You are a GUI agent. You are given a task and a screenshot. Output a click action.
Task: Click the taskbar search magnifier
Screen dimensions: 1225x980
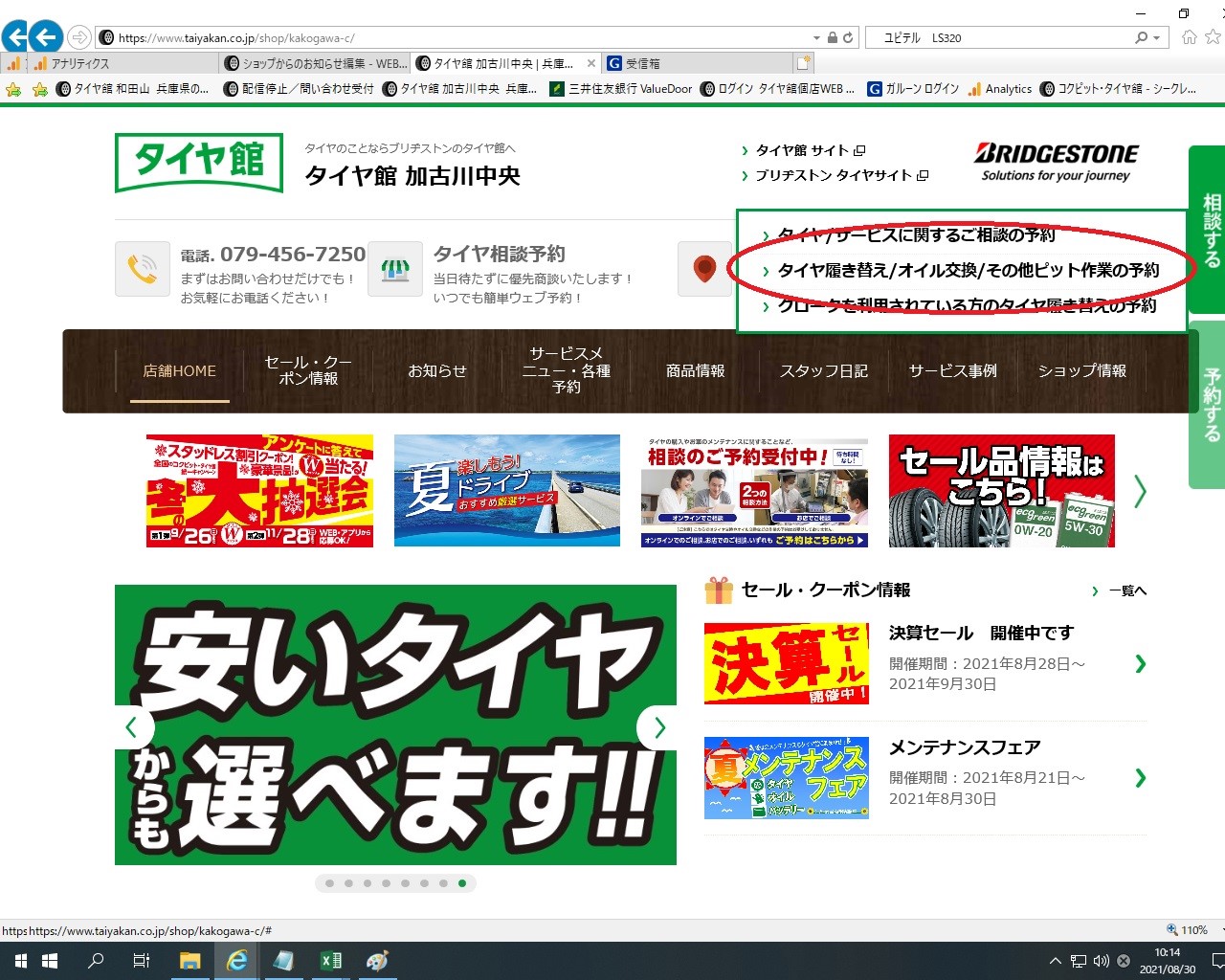pyautogui.click(x=96, y=961)
